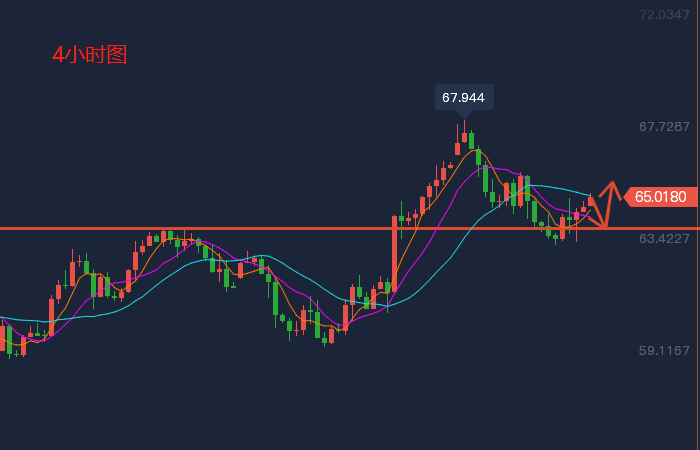Click the pointer triangle below the 67.944 tooltip

(464, 115)
